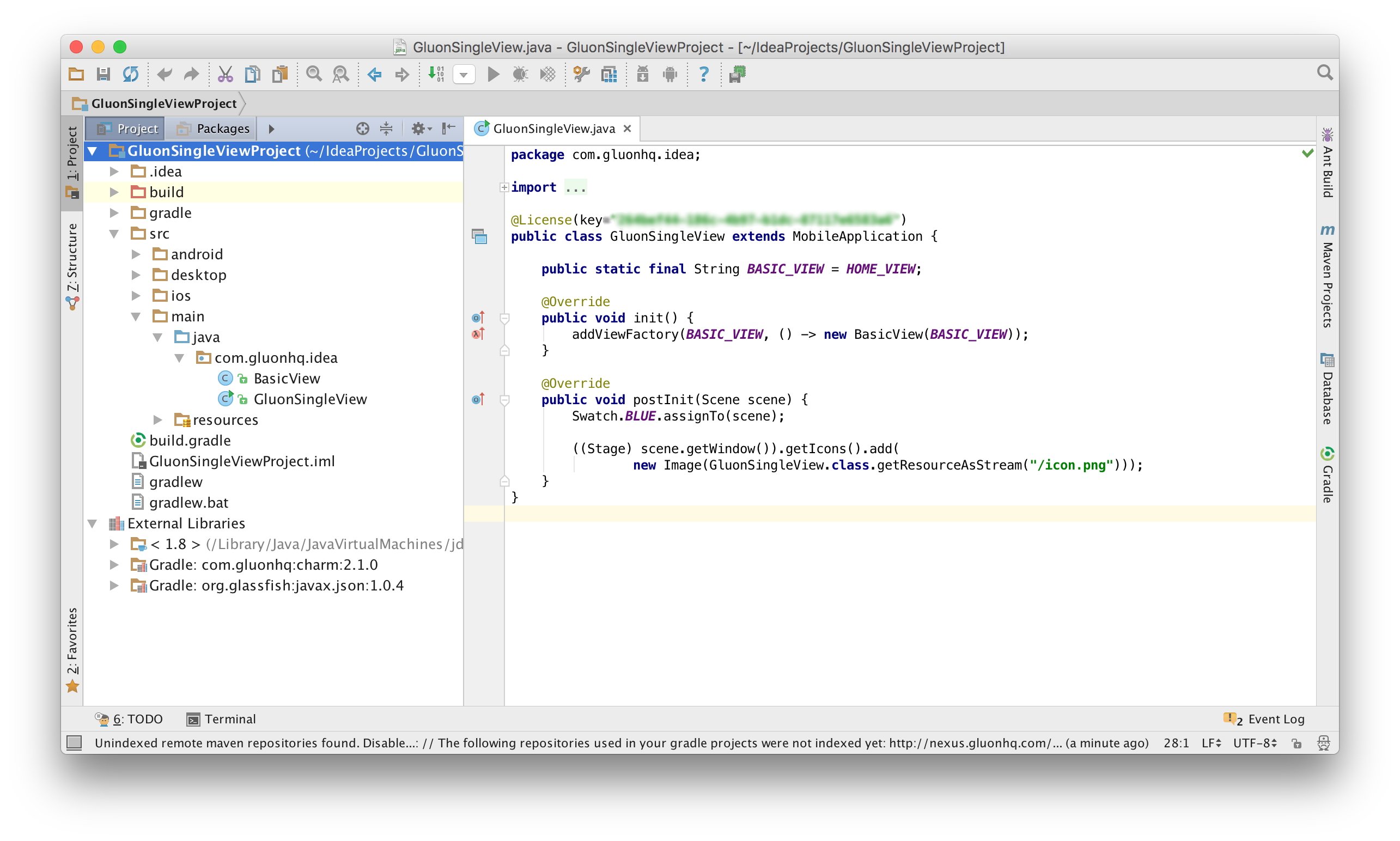The image size is (1400, 841).
Task: Open Settings with the wrench icon
Action: coord(582,74)
